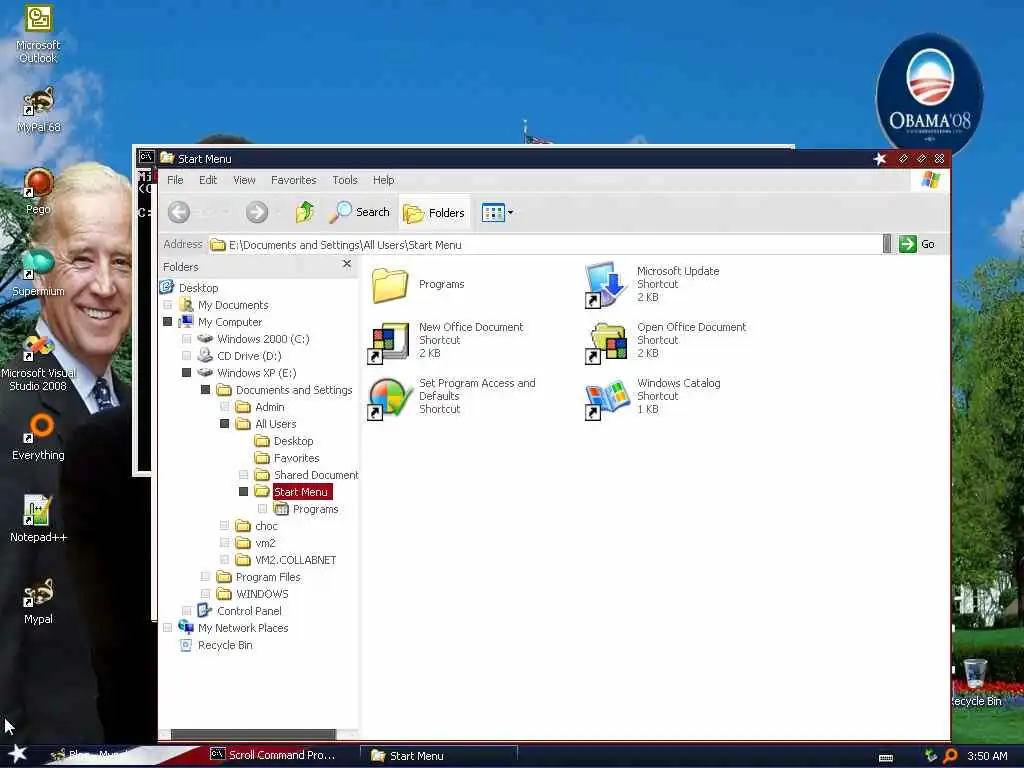1024x768 pixels.
Task: Open the desktop Recycle Bin icon
Action: [x=976, y=683]
